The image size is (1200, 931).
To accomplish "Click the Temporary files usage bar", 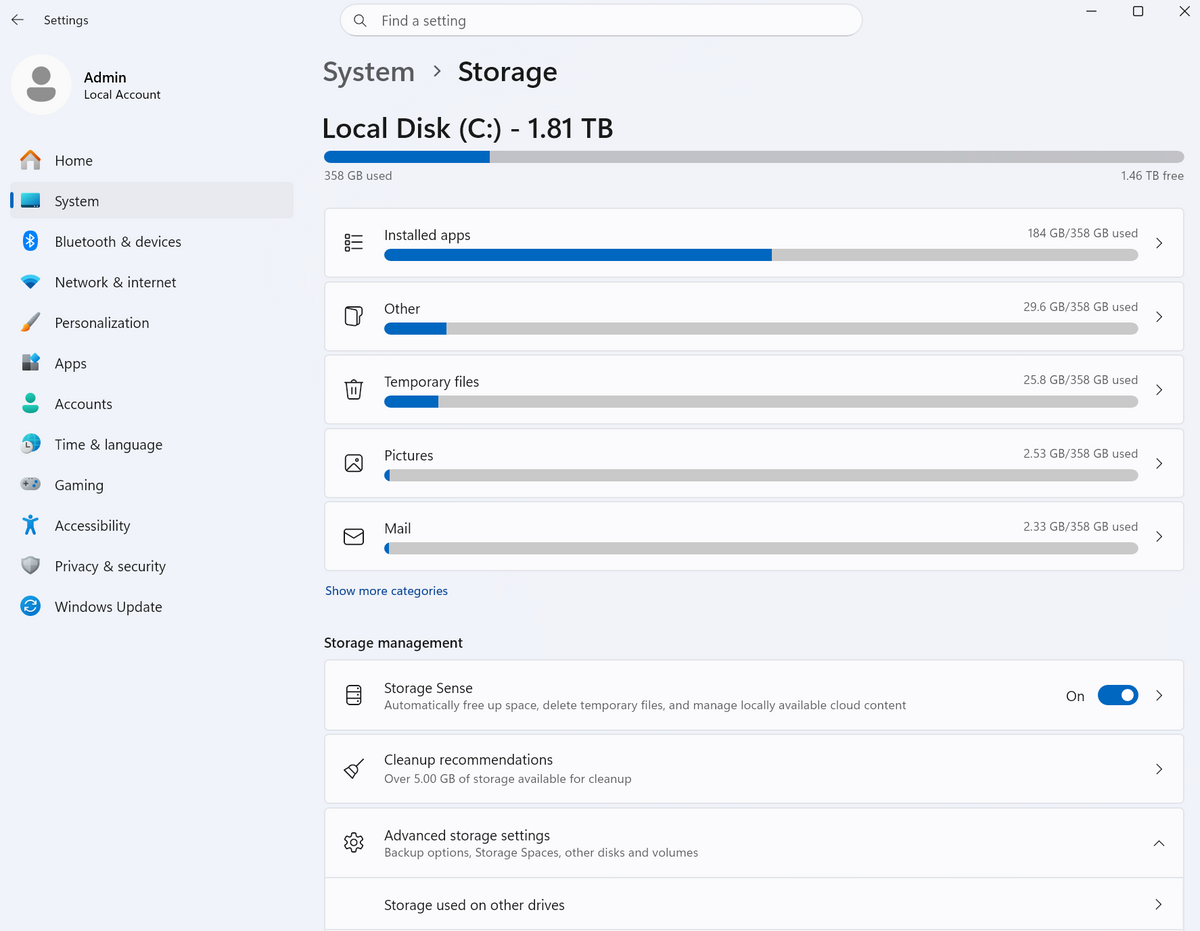I will click(x=761, y=402).
